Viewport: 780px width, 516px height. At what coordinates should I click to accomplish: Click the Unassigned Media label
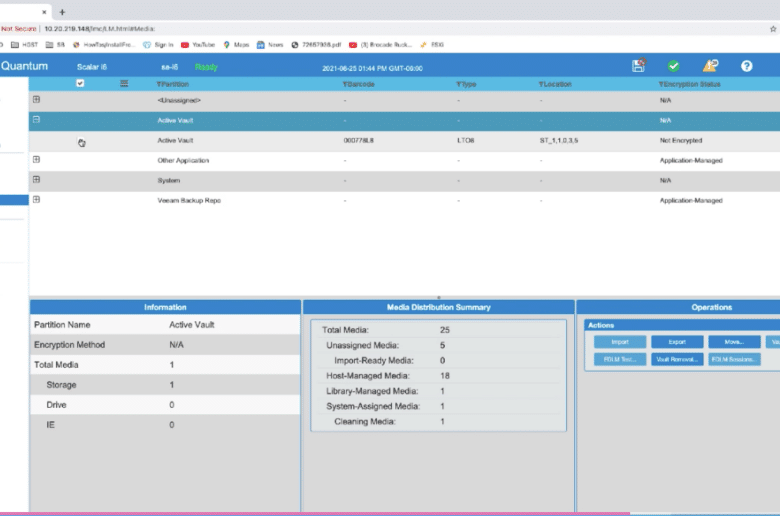[x=362, y=345]
